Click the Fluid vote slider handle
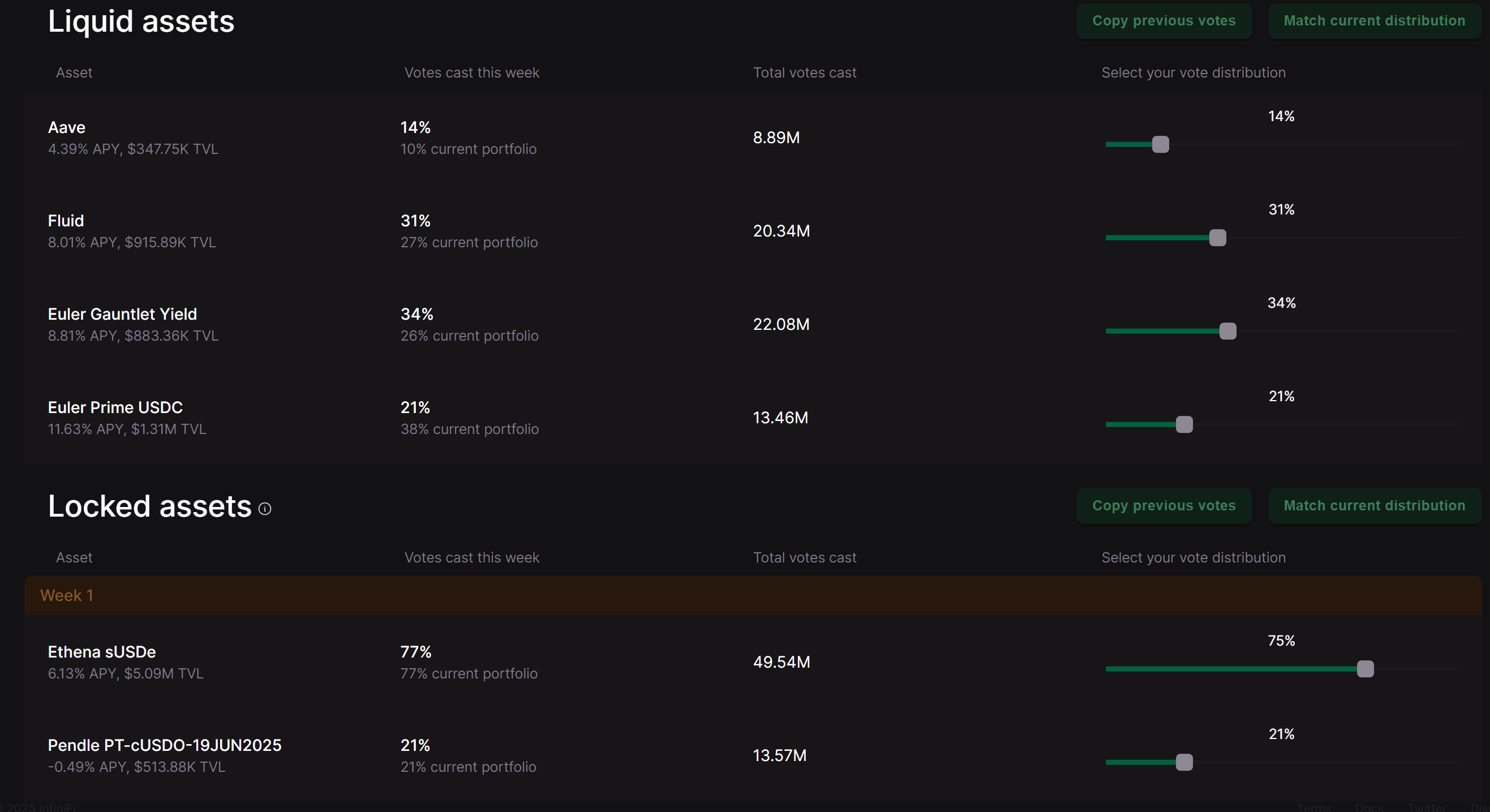The width and height of the screenshot is (1490, 812). [x=1217, y=238]
